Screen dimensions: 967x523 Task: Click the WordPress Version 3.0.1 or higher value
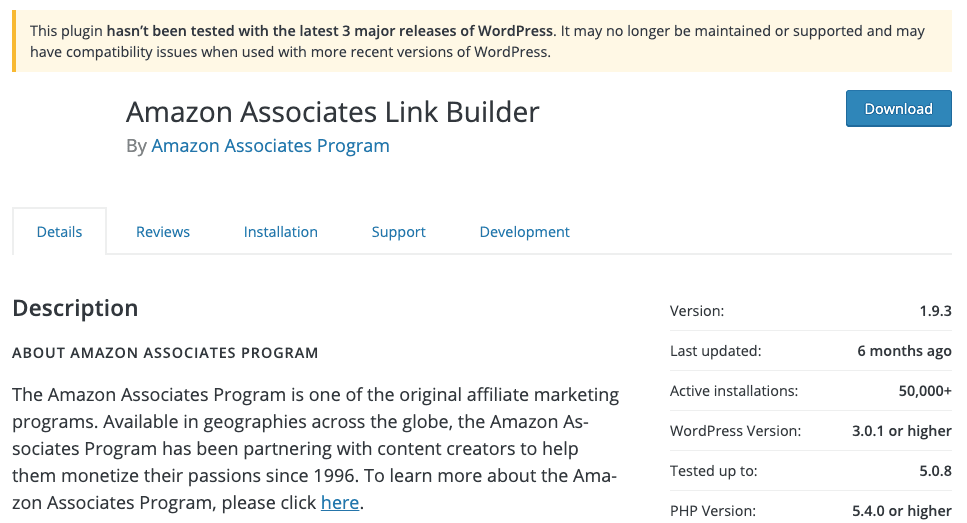pos(902,431)
